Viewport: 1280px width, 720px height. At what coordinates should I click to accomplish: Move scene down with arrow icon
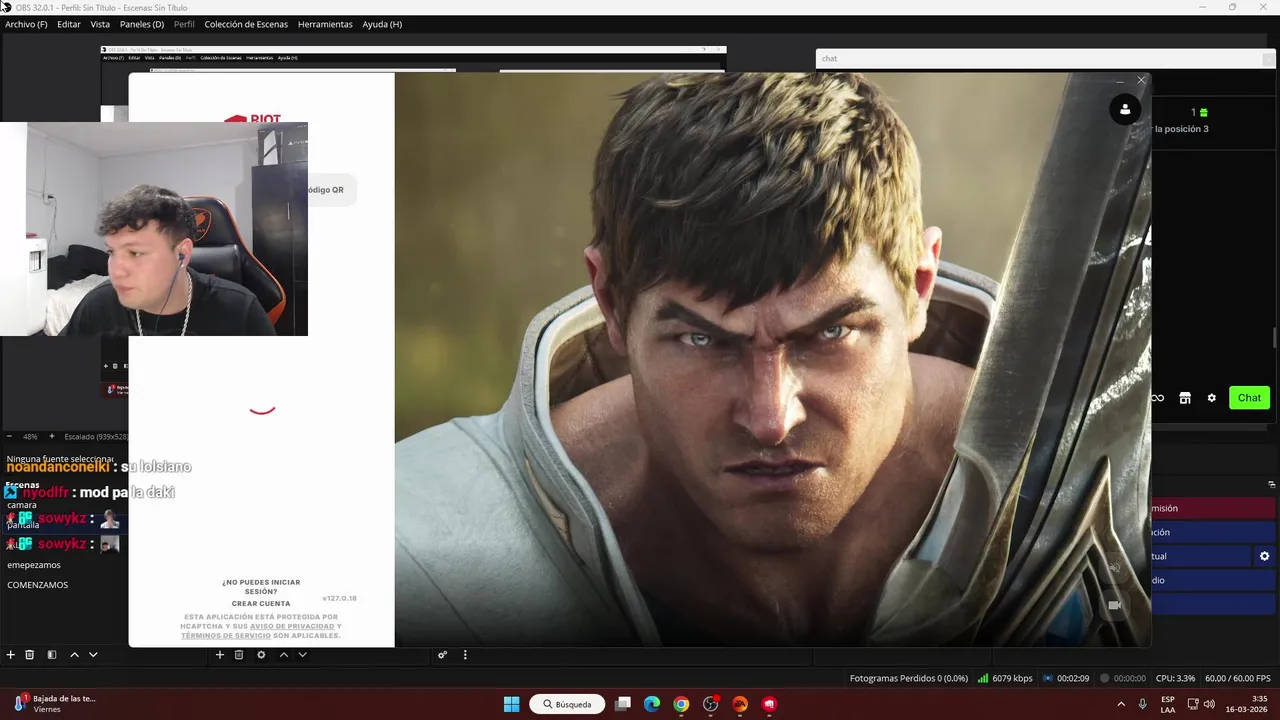click(93, 655)
